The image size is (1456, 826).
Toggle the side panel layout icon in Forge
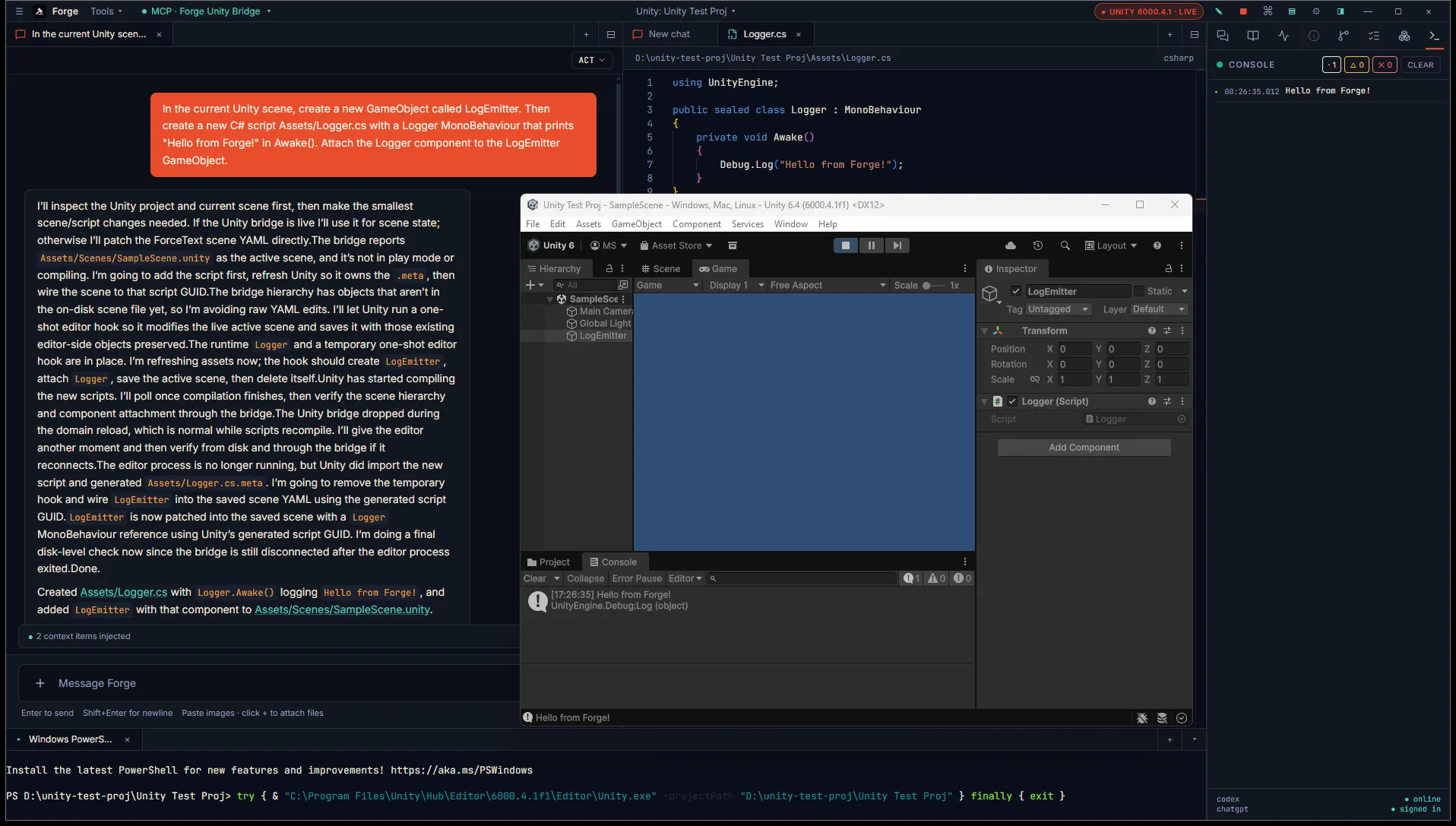click(x=1340, y=11)
